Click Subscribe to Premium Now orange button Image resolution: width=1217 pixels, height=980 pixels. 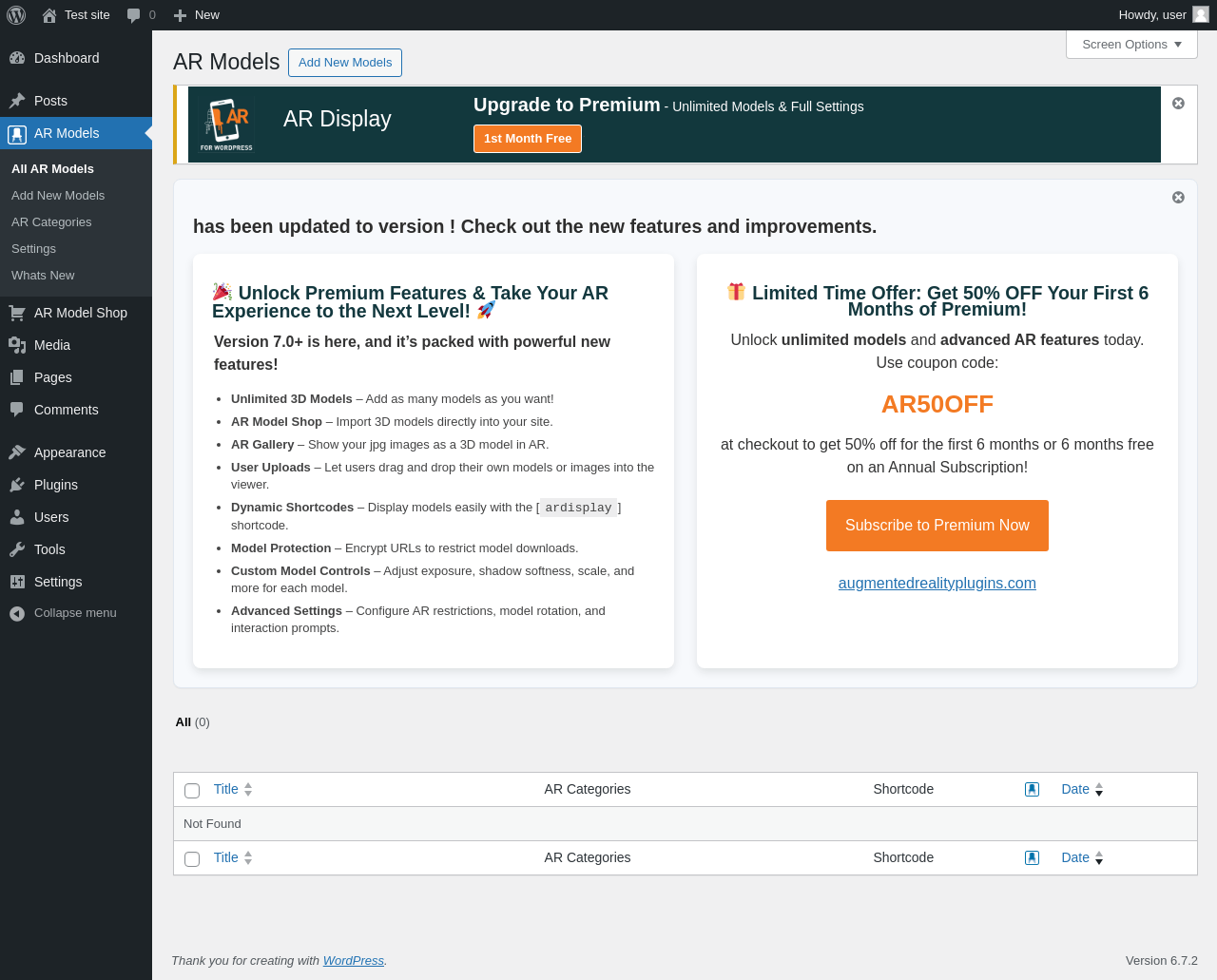tap(937, 526)
